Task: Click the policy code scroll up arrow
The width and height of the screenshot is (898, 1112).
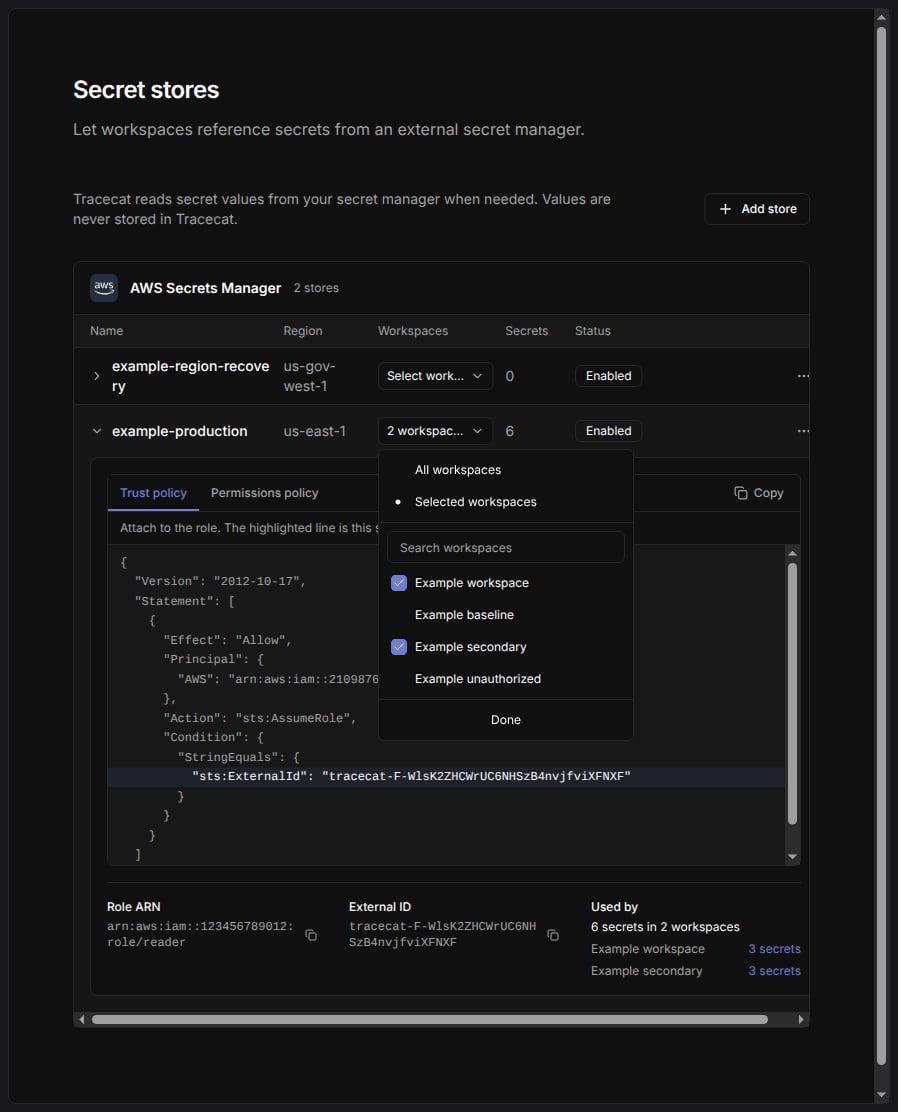Action: coord(792,553)
